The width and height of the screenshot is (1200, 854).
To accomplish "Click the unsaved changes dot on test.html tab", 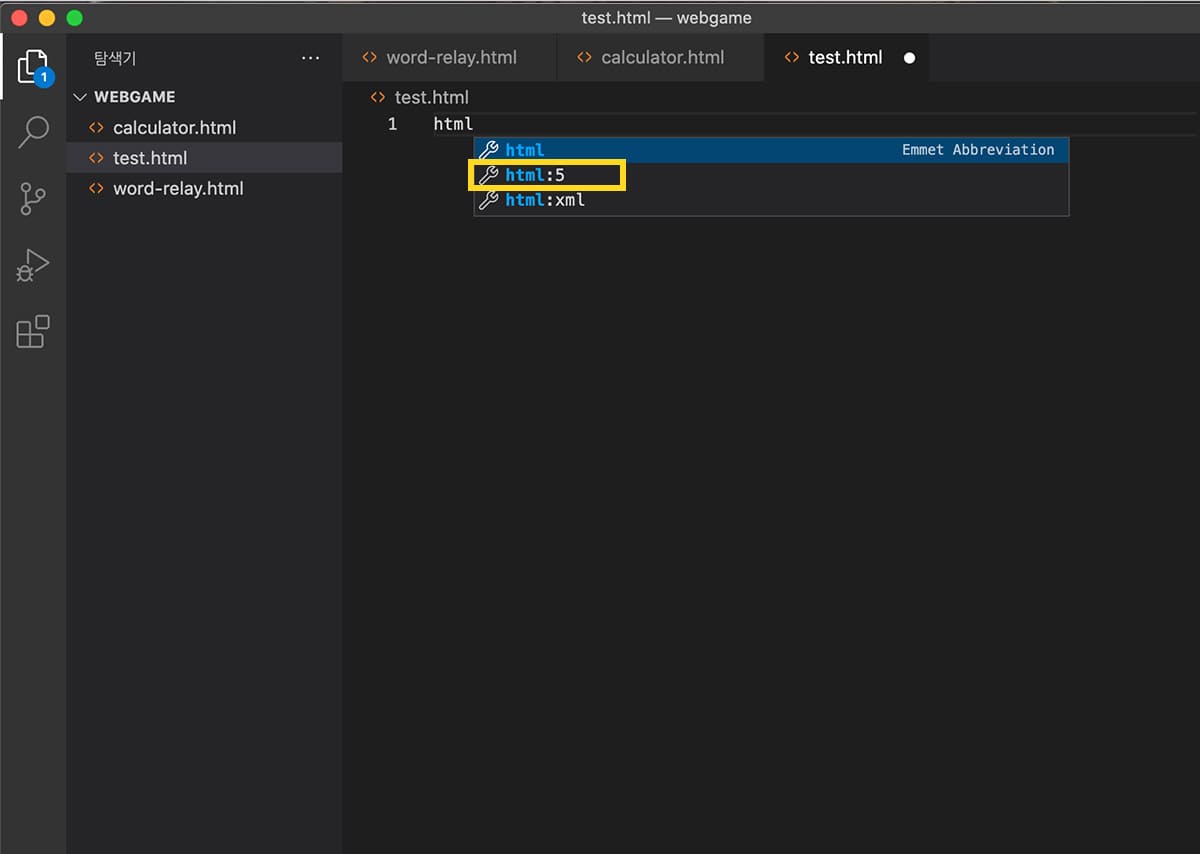I will tap(909, 57).
